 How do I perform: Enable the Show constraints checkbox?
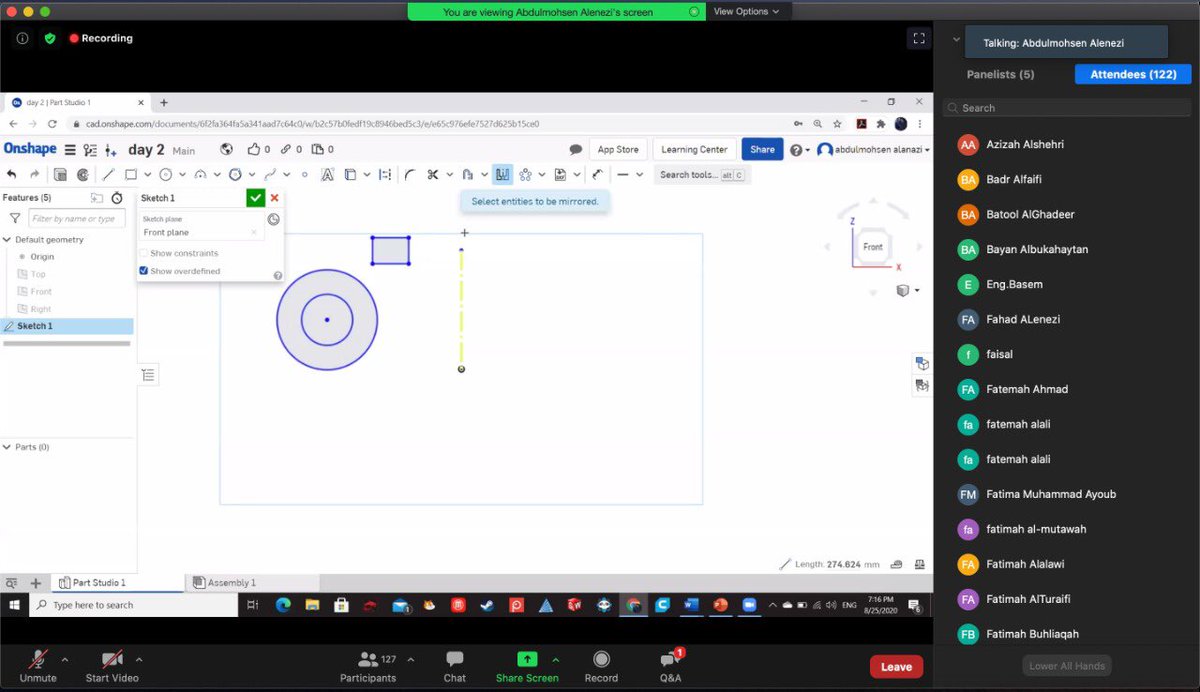pyautogui.click(x=144, y=253)
